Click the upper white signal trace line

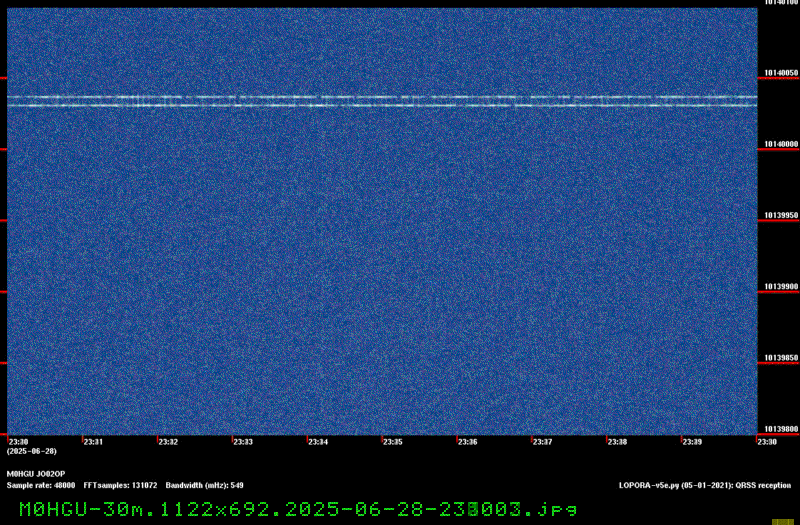click(x=382, y=97)
